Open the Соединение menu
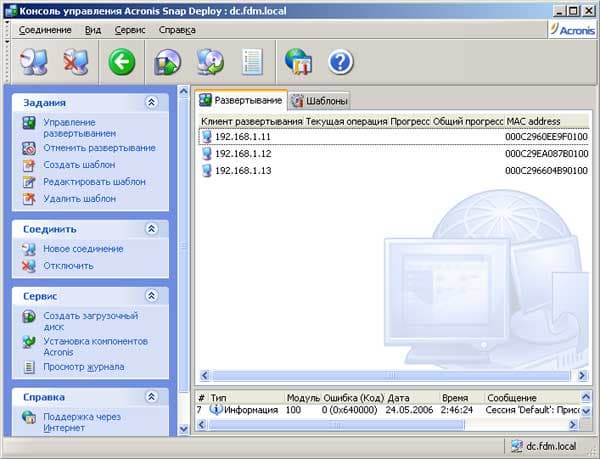600x459 pixels. 45,30
